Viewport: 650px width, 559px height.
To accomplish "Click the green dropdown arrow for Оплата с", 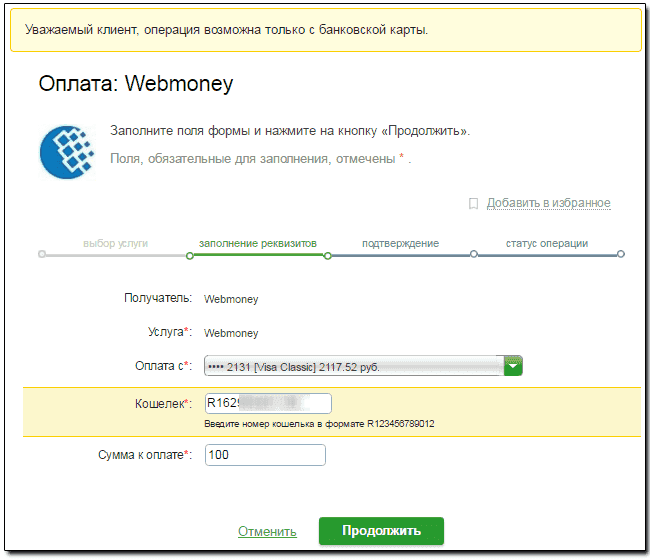I will 513,366.
